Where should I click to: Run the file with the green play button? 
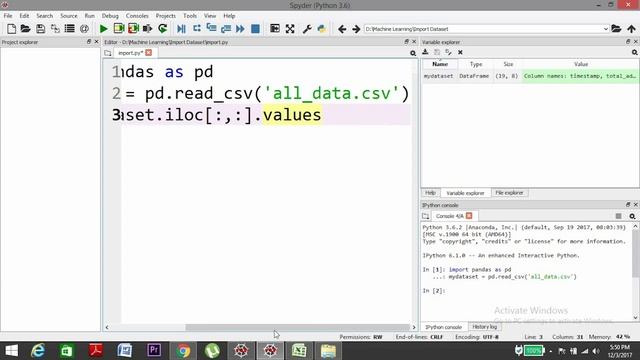[104, 29]
